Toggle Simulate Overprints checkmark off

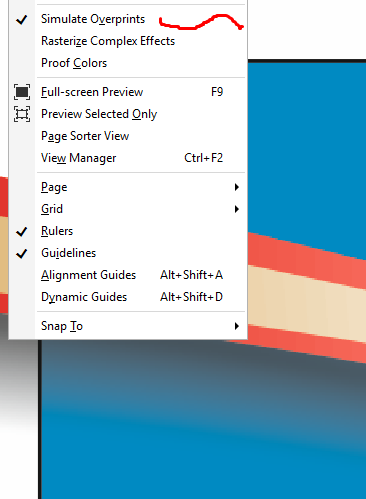[22, 19]
